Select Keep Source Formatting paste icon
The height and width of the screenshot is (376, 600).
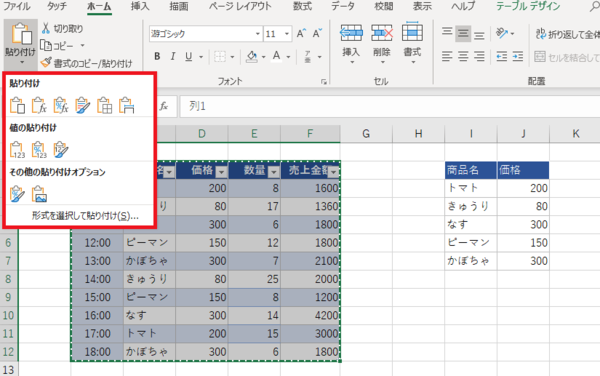click(83, 106)
